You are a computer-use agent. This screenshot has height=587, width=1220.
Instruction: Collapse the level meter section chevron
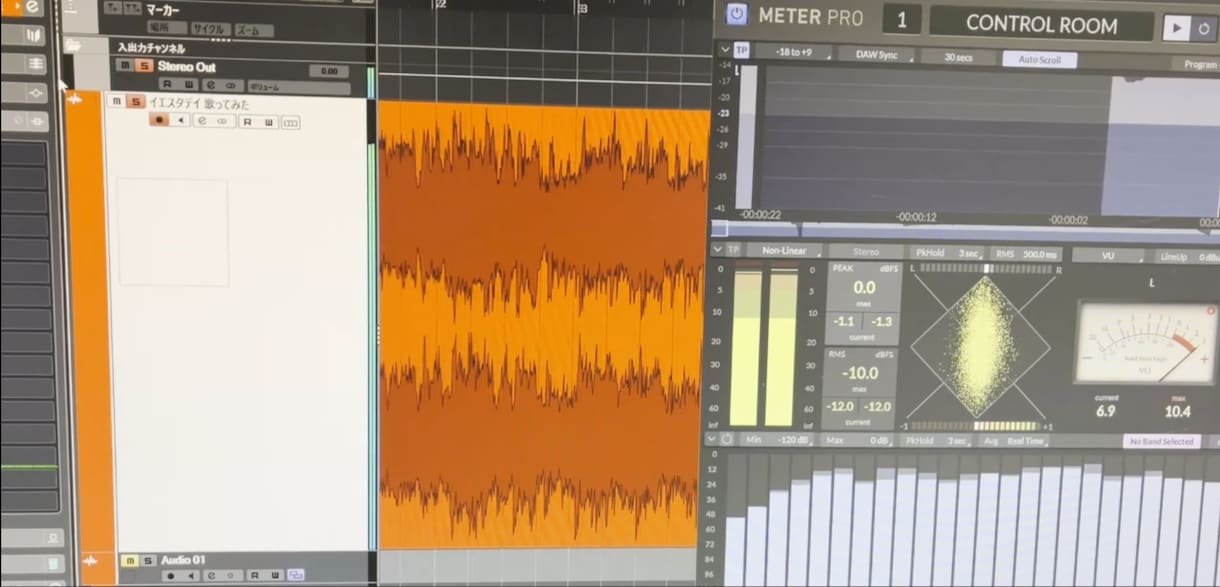click(718, 248)
